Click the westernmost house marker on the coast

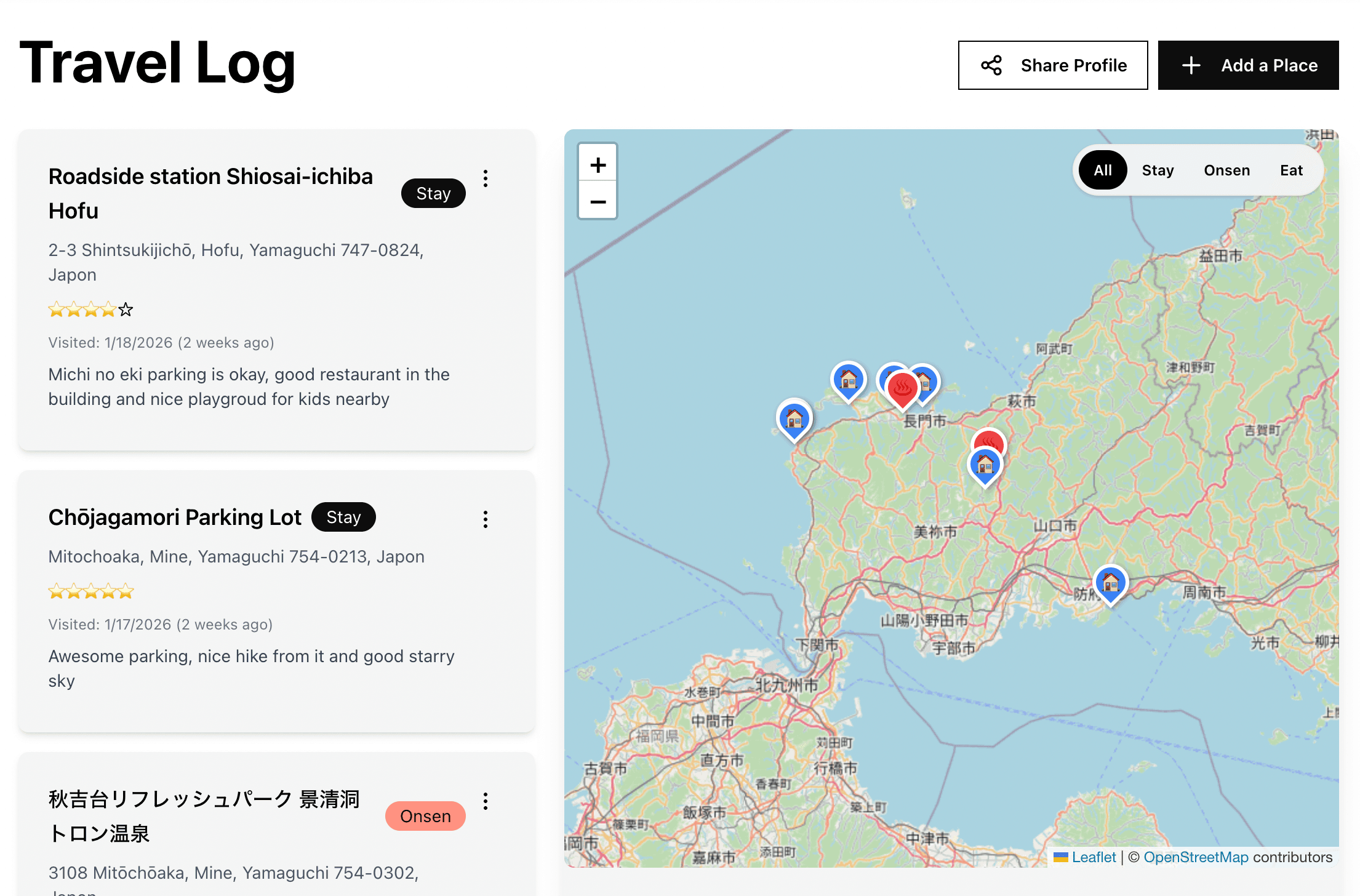[x=794, y=418]
